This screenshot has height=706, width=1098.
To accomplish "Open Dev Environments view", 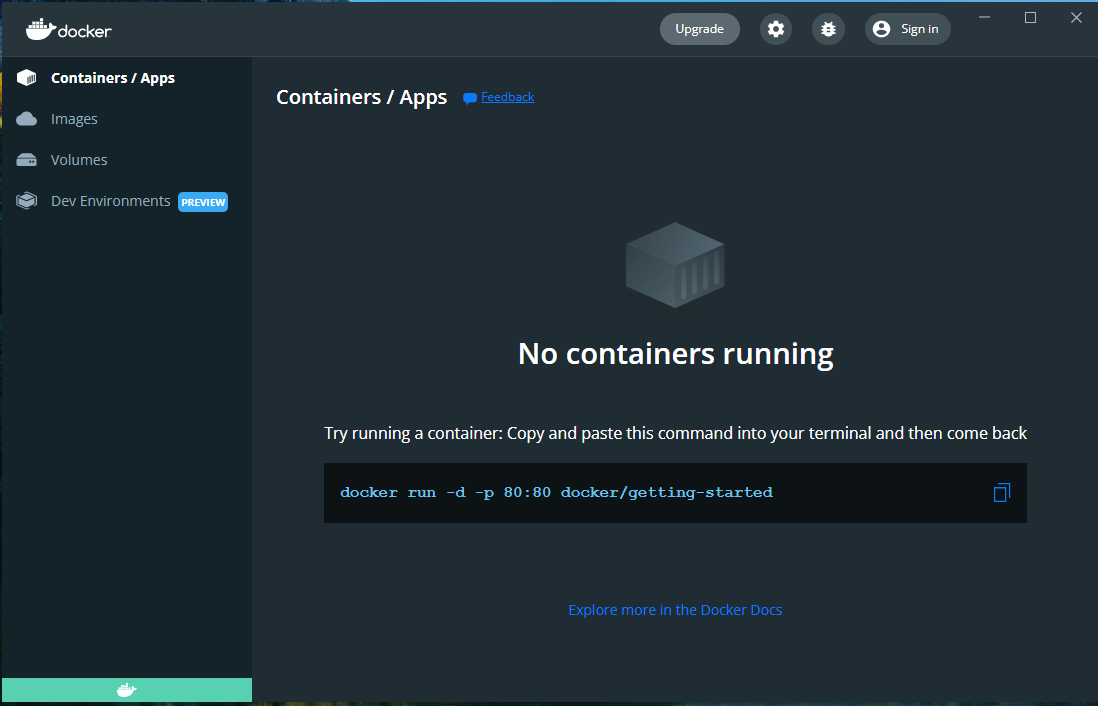I will pos(111,201).
